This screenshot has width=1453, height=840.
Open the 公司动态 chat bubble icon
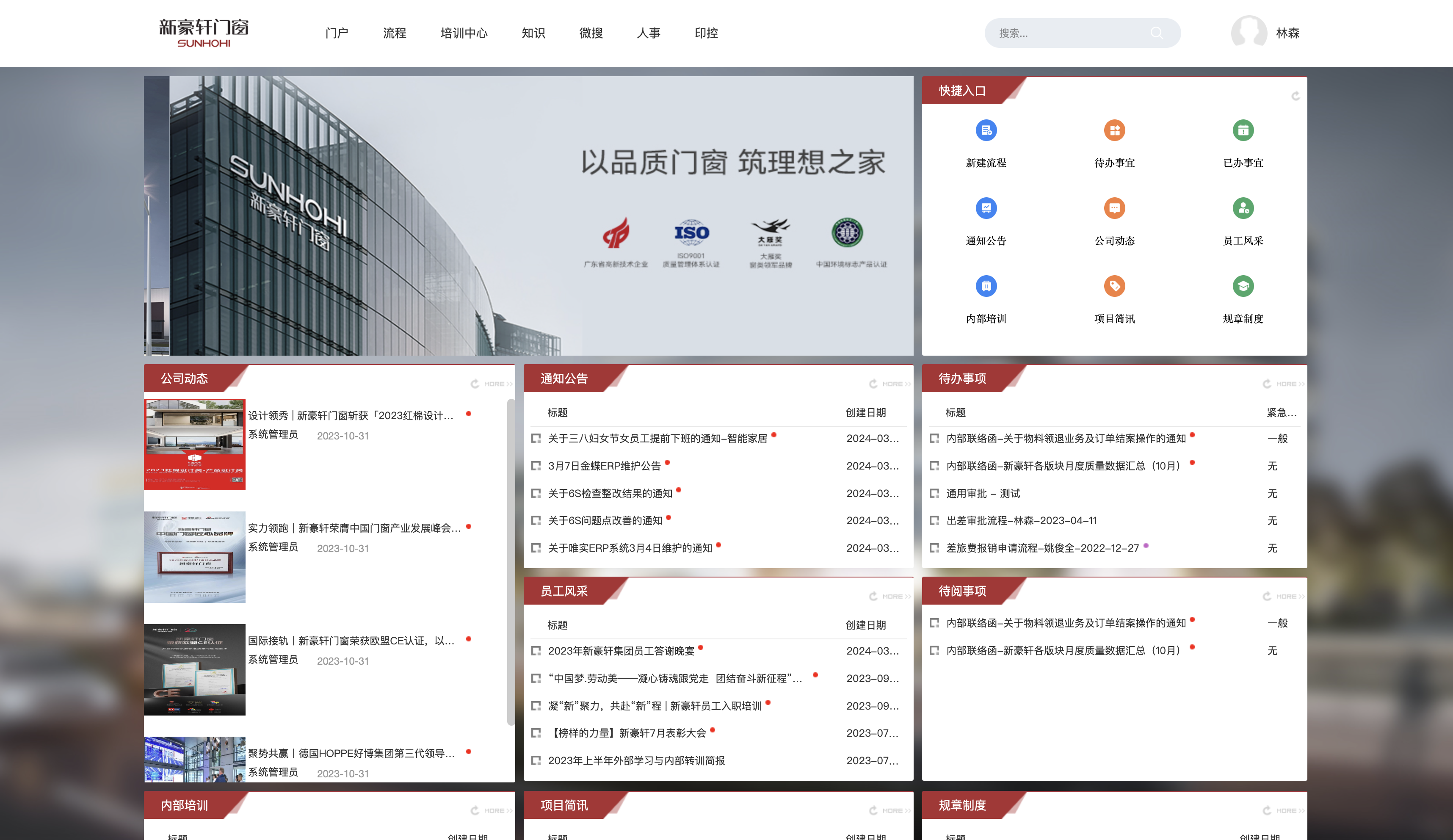click(x=1114, y=208)
